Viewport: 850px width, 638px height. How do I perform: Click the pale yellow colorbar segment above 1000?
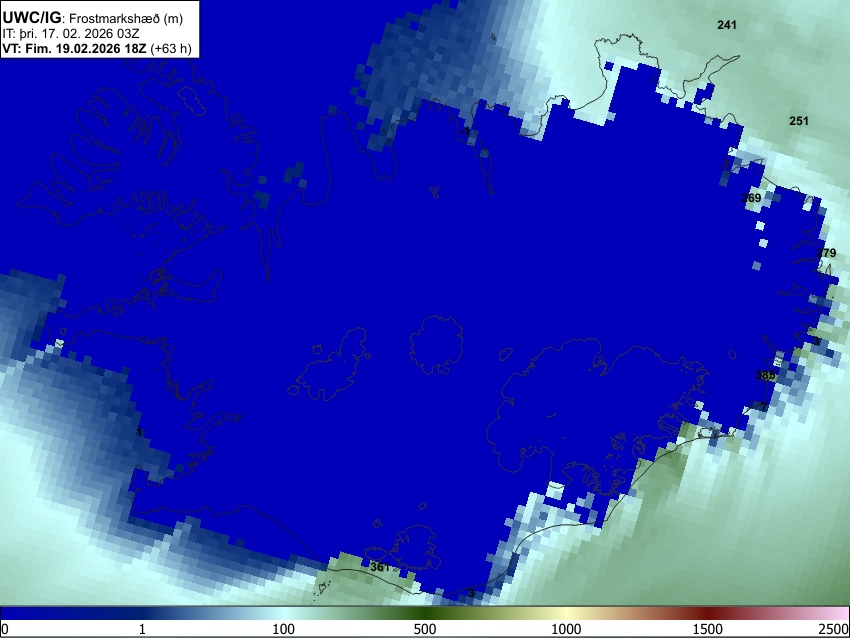(566, 613)
